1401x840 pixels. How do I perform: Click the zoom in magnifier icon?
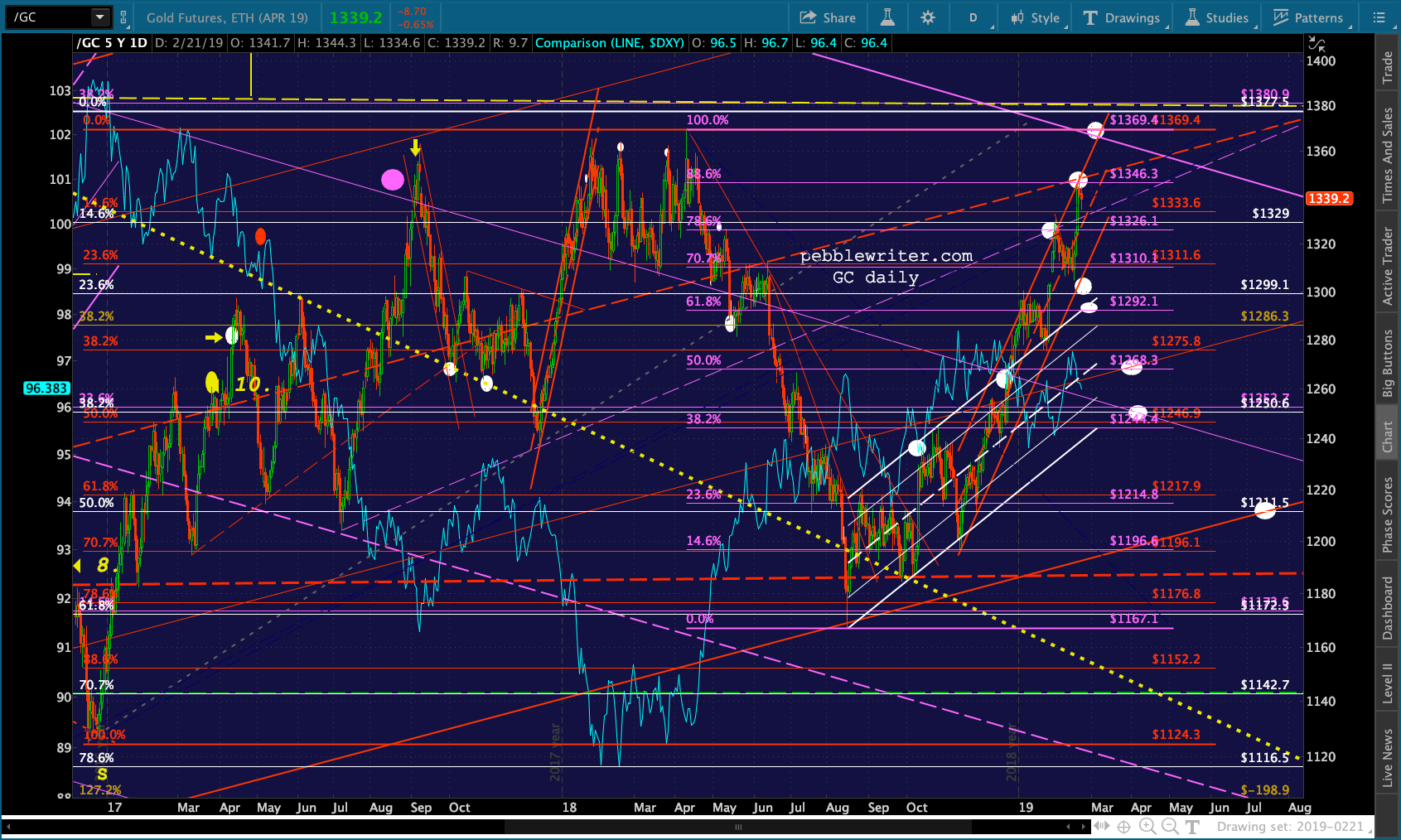[x=1147, y=826]
